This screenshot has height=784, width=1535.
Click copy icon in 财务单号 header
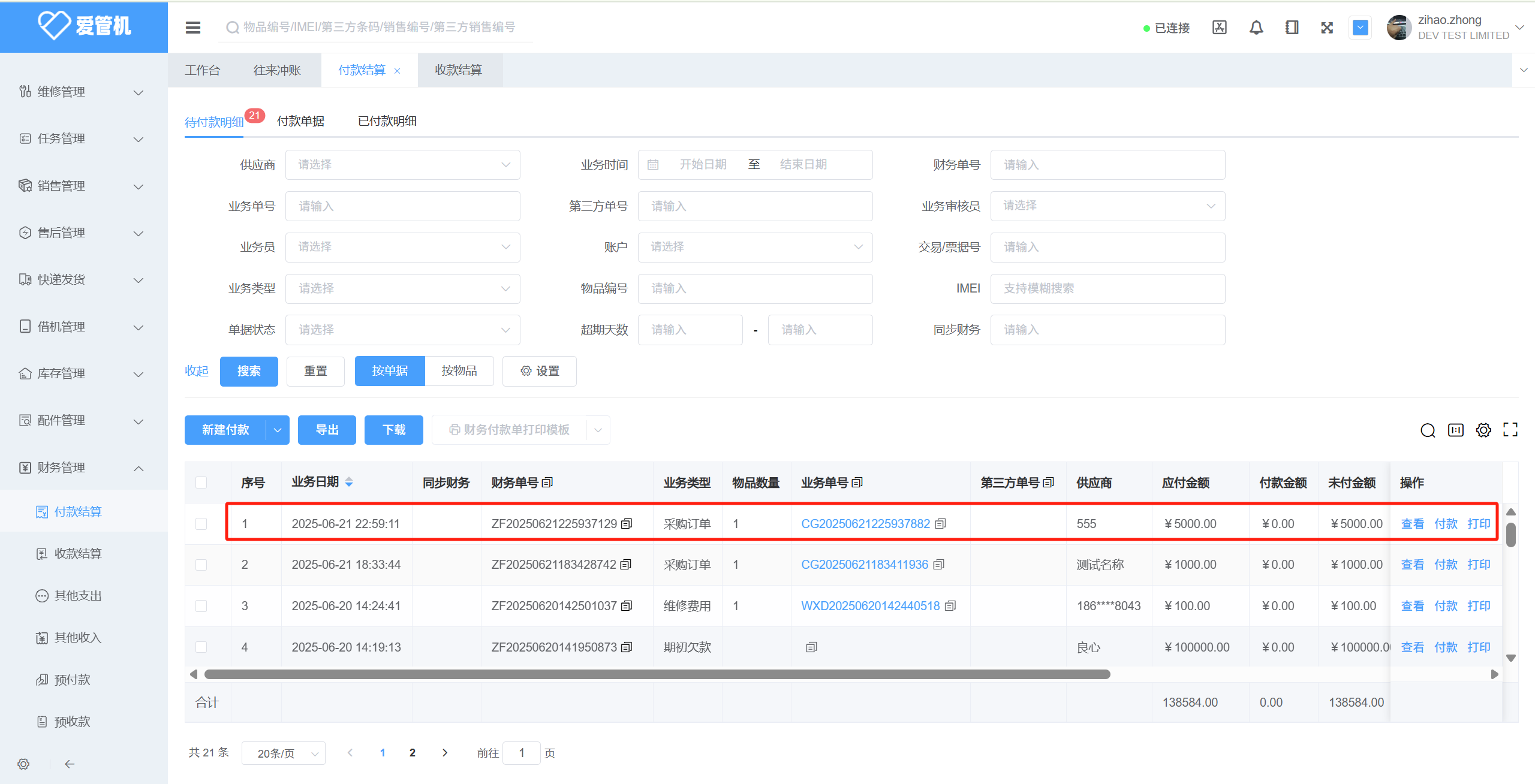pyautogui.click(x=547, y=483)
